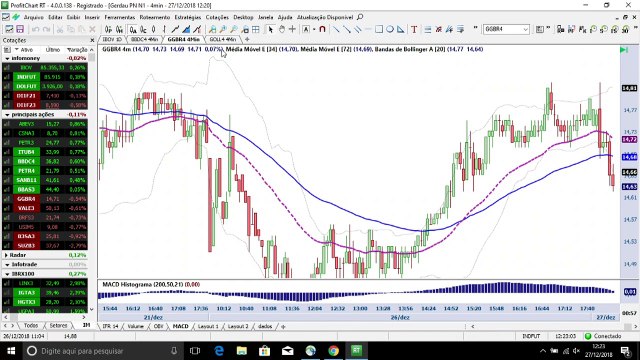Select the area chart style icon
The height and width of the screenshot is (360, 640).
click(186, 29)
